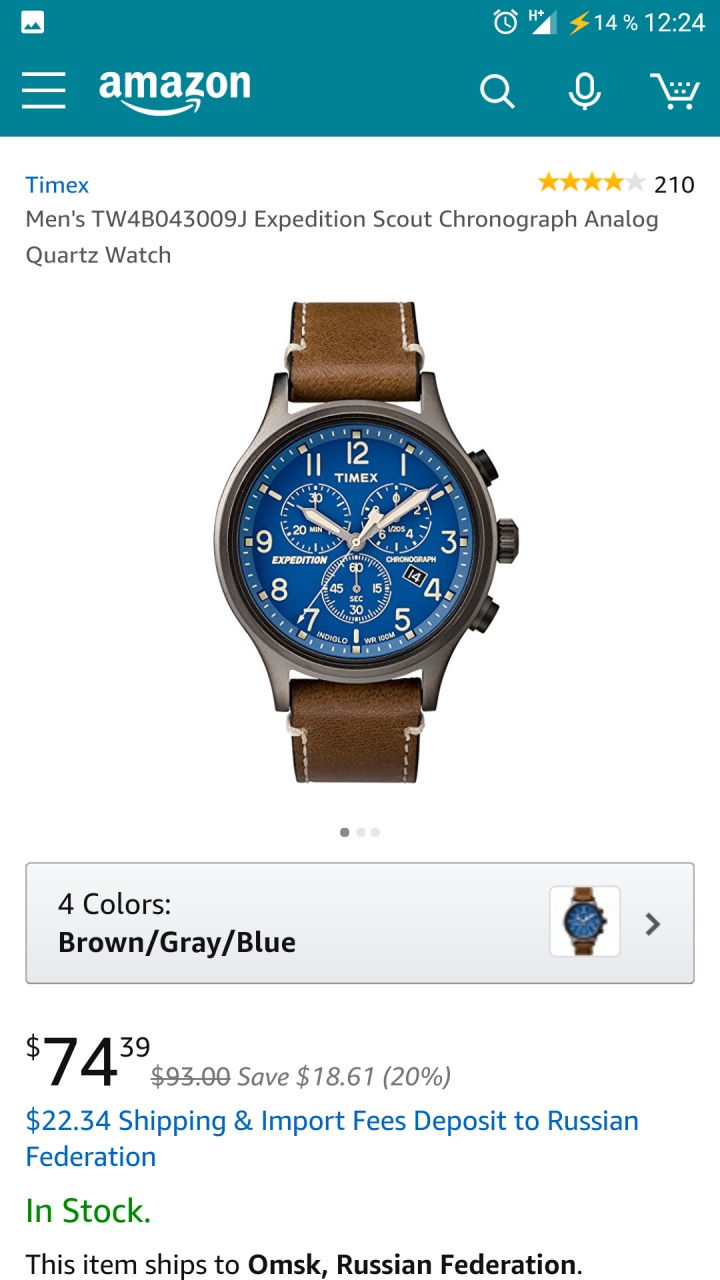Tap the star rating icons

(591, 183)
